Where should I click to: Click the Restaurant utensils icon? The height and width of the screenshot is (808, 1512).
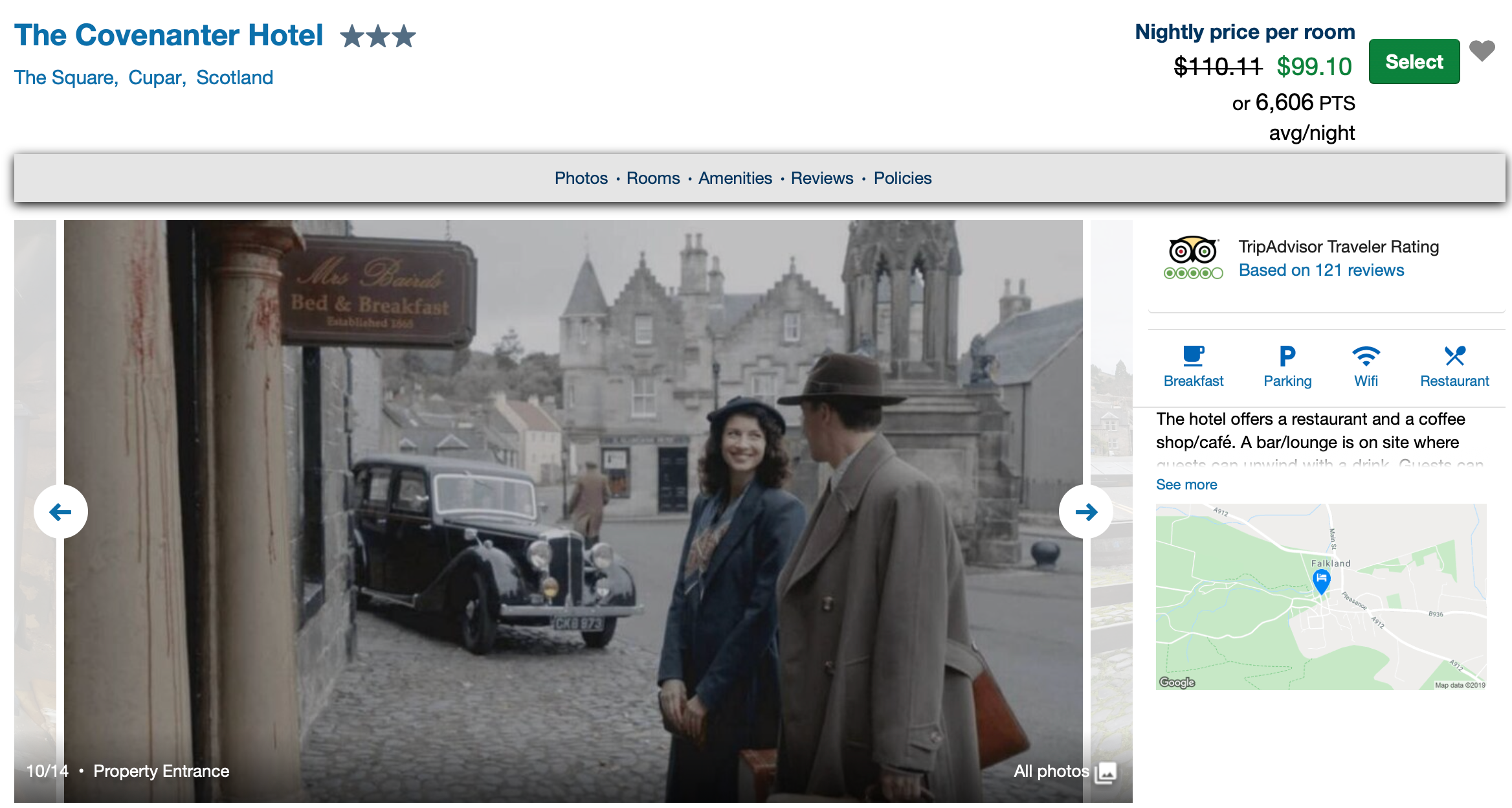[x=1454, y=356]
